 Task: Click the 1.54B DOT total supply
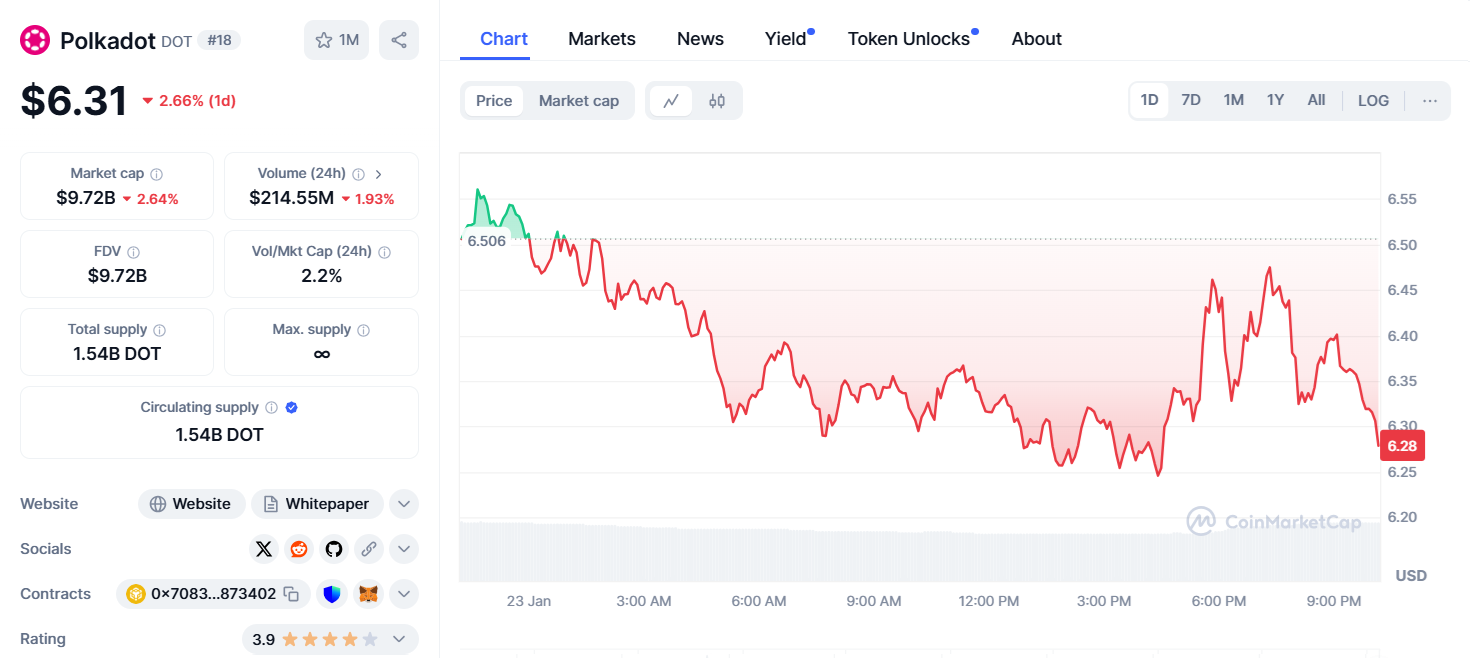tap(117, 354)
